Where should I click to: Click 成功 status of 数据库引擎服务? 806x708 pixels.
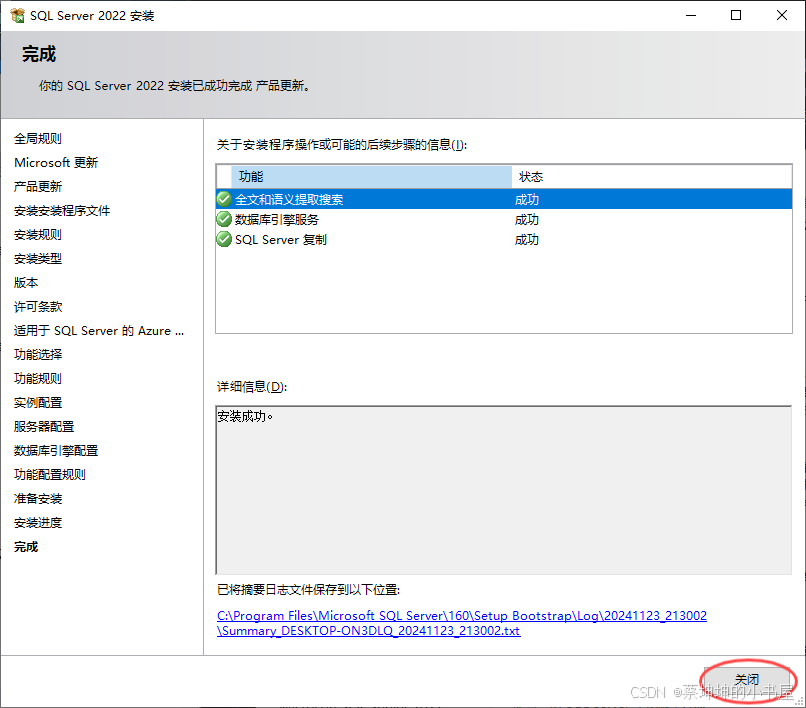526,220
